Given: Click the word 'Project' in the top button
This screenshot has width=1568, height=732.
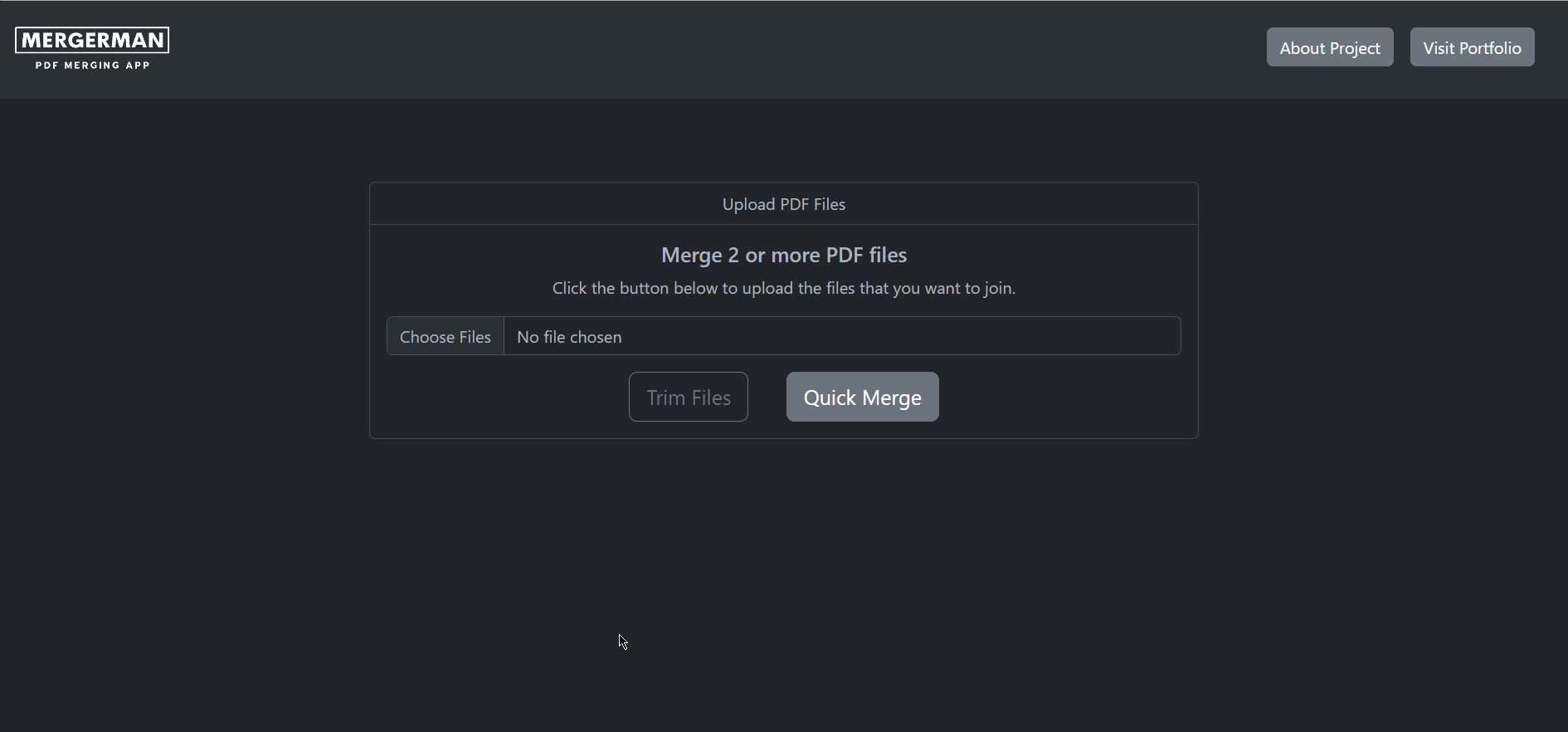Looking at the screenshot, I should [x=1355, y=48].
